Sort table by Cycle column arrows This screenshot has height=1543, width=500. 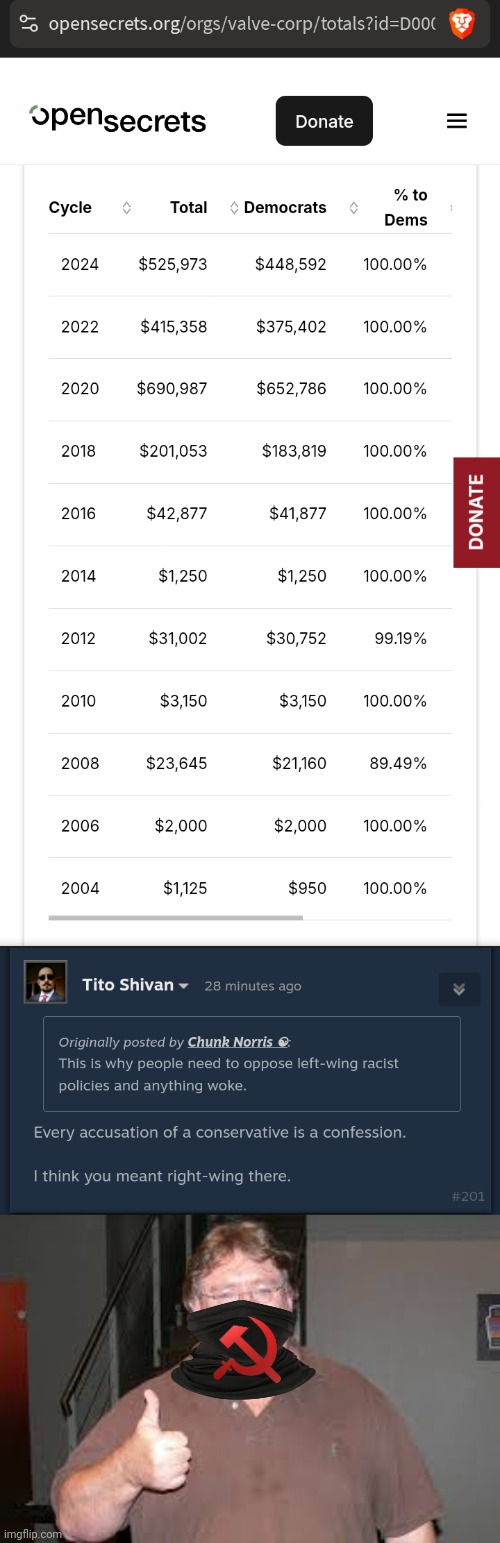pos(127,208)
